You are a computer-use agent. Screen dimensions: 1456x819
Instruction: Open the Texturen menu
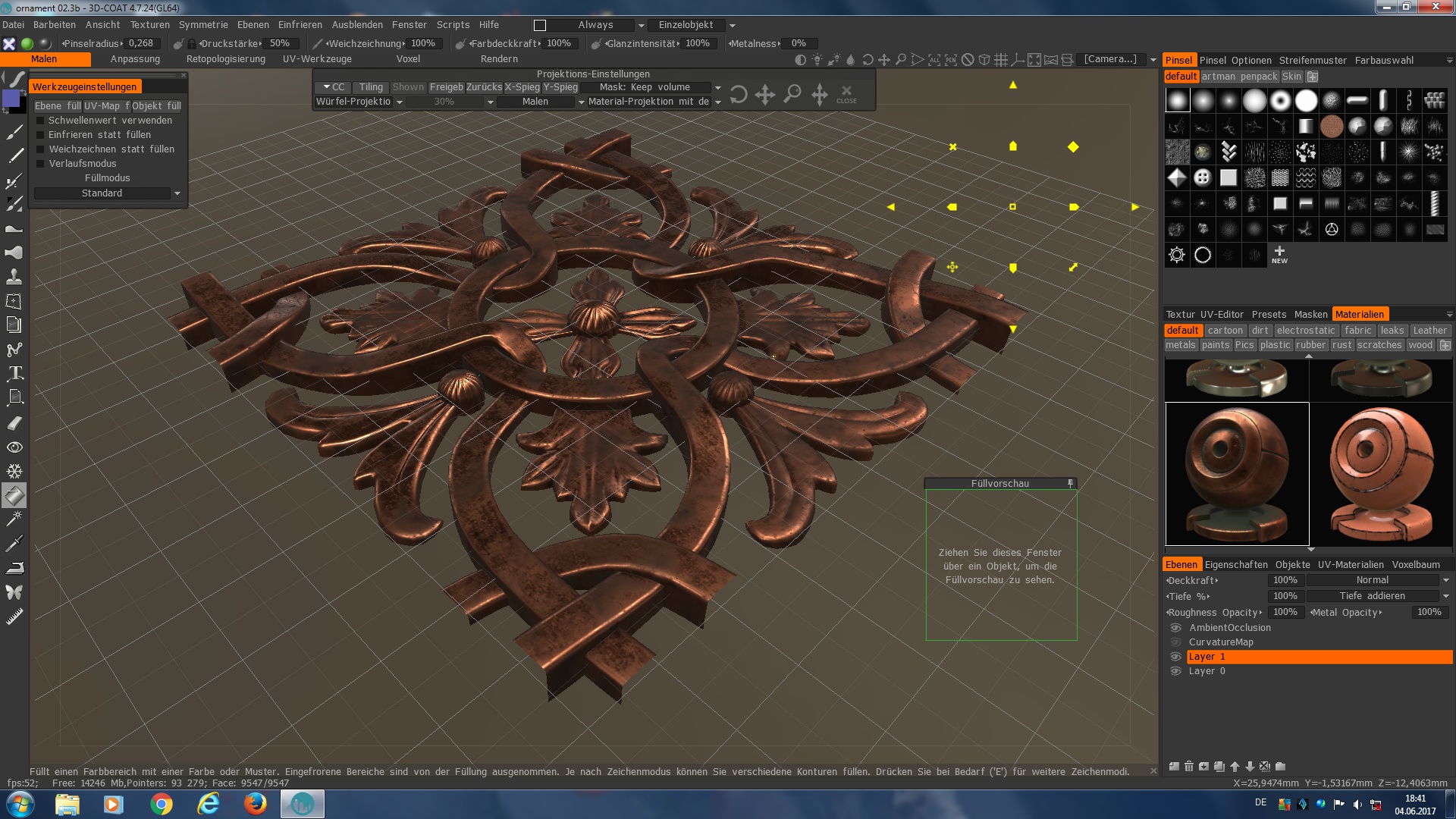149,25
